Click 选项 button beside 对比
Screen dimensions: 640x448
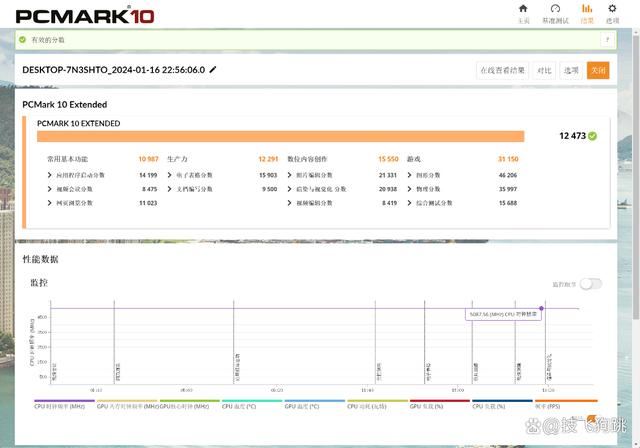[x=571, y=70]
